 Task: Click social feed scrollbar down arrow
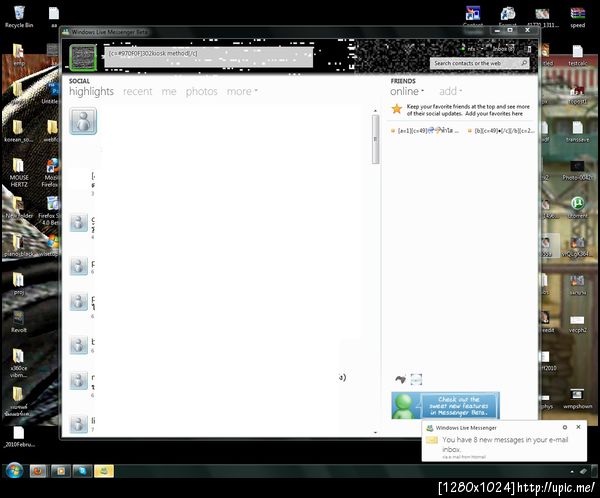pos(375,433)
